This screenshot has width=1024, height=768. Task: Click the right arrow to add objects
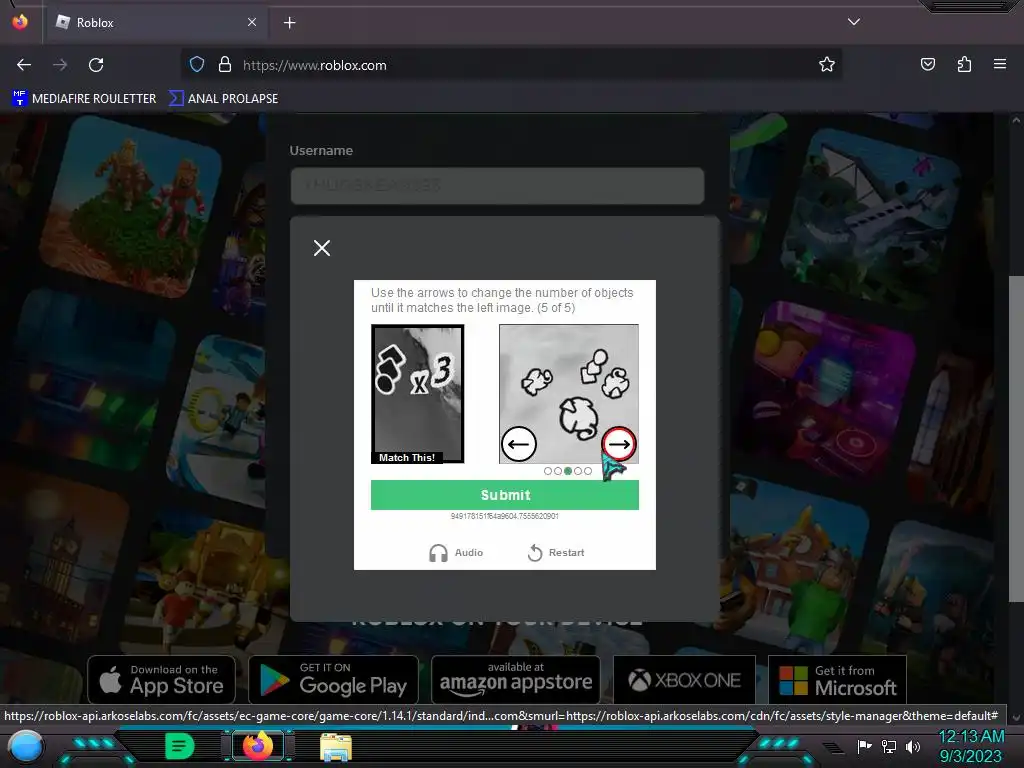coord(618,445)
